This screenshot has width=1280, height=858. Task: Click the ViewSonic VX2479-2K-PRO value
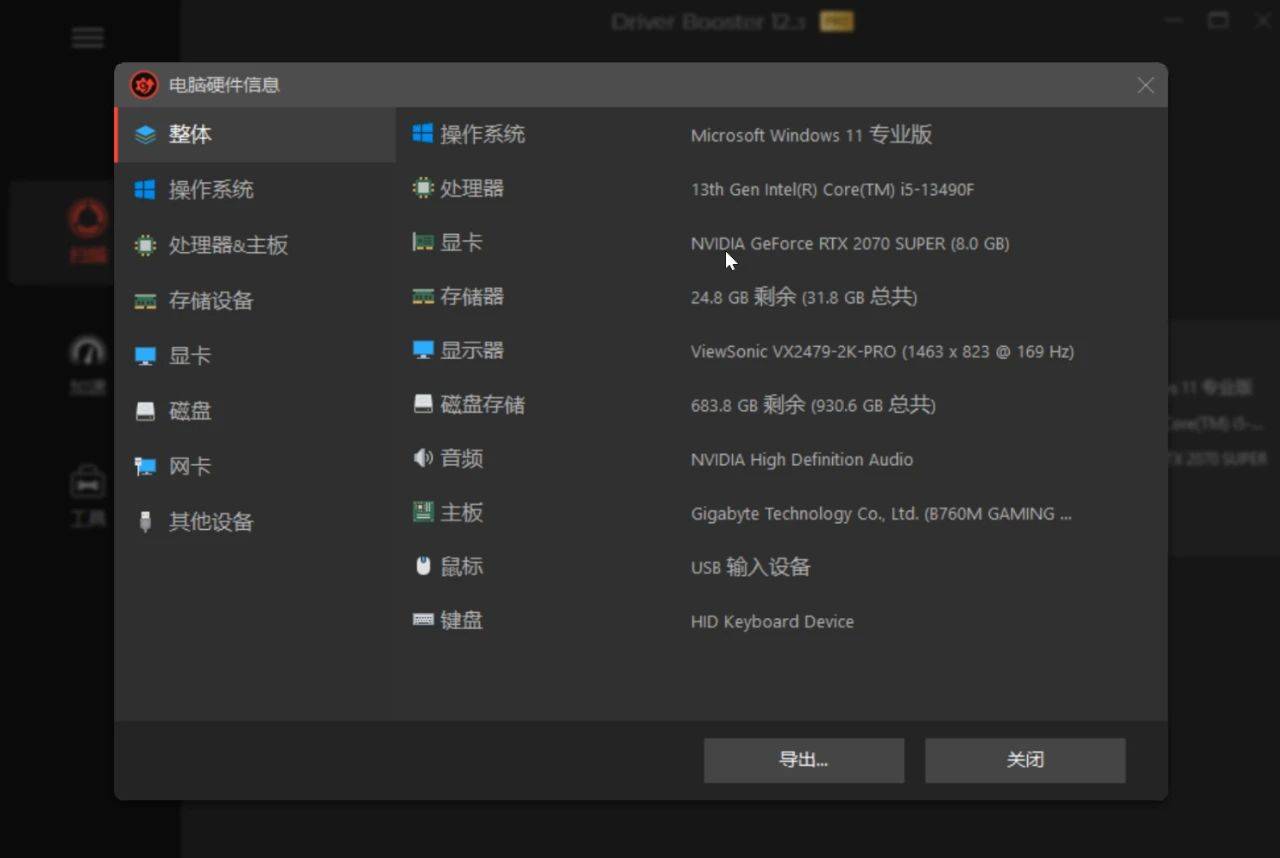click(882, 351)
